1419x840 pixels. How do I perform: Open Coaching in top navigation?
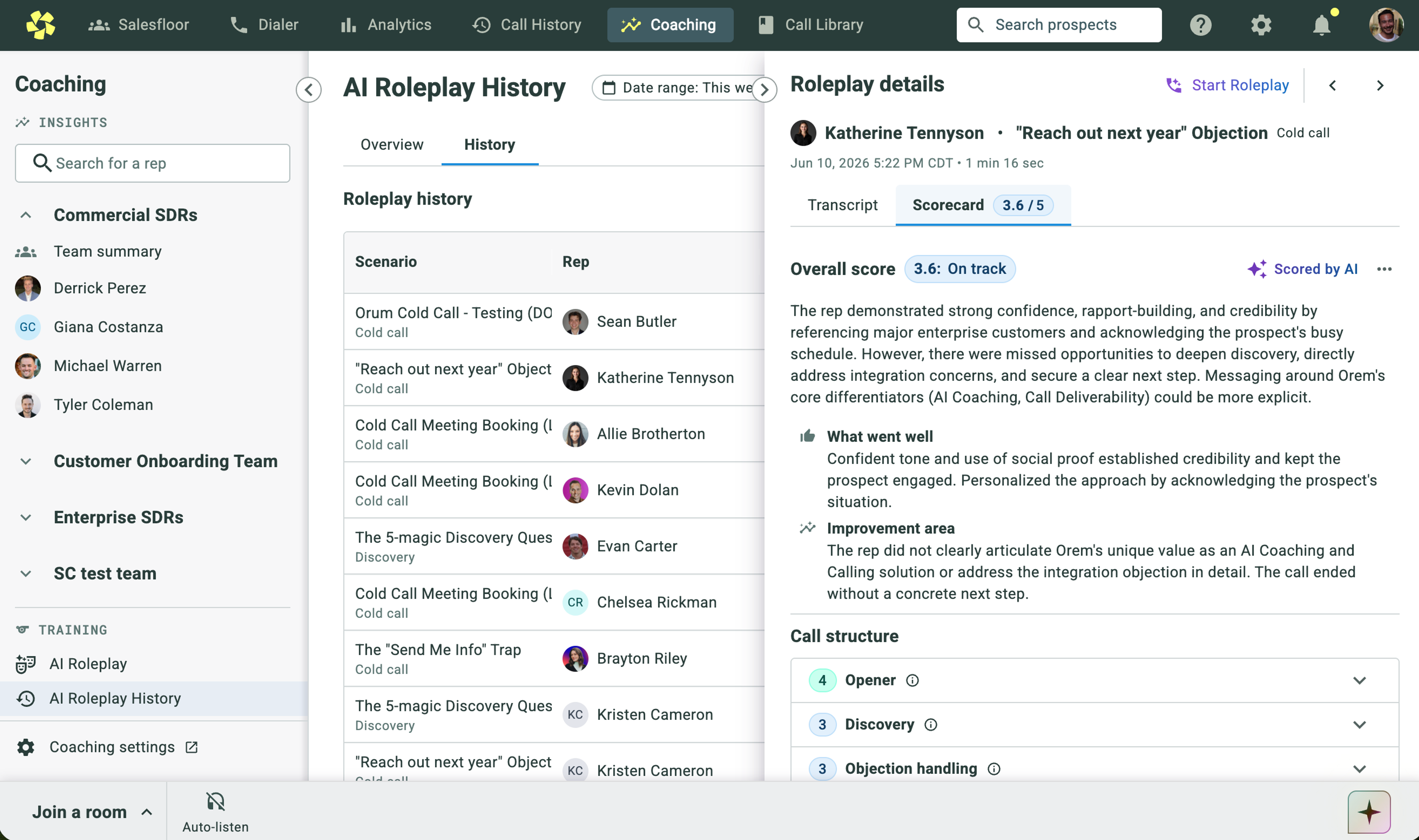point(670,25)
